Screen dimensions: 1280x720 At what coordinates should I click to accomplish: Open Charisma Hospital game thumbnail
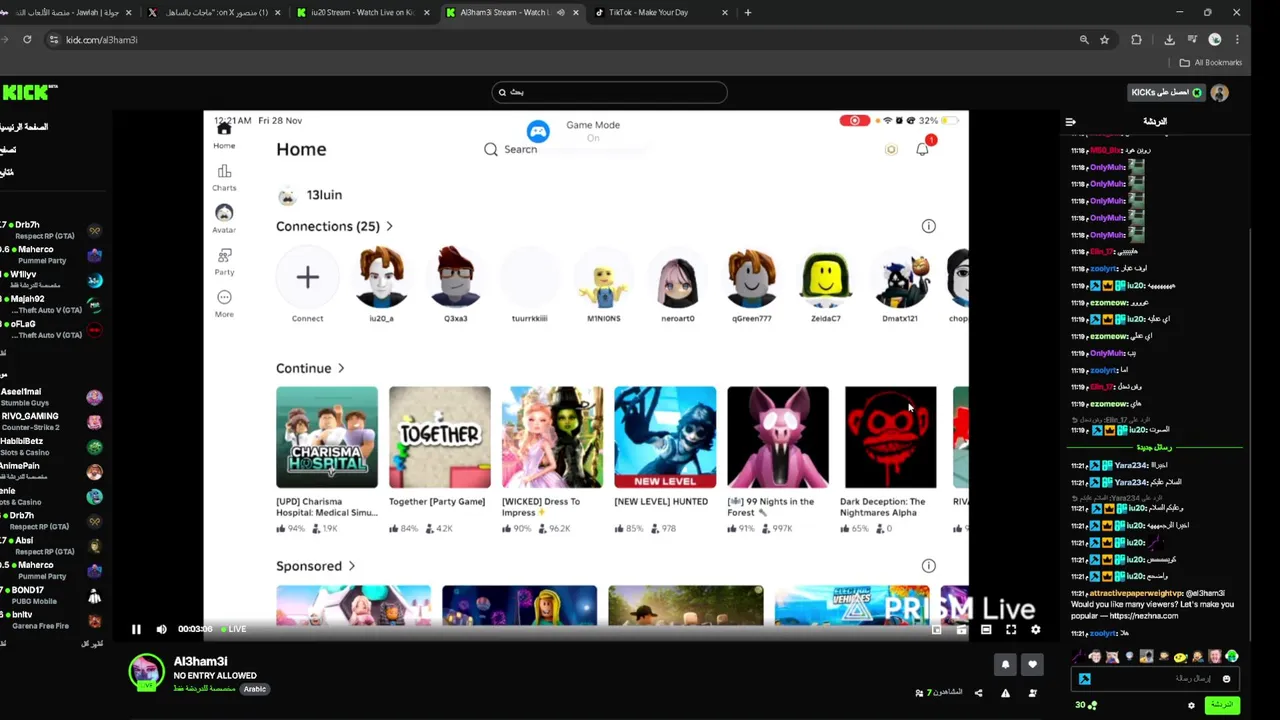pos(327,437)
